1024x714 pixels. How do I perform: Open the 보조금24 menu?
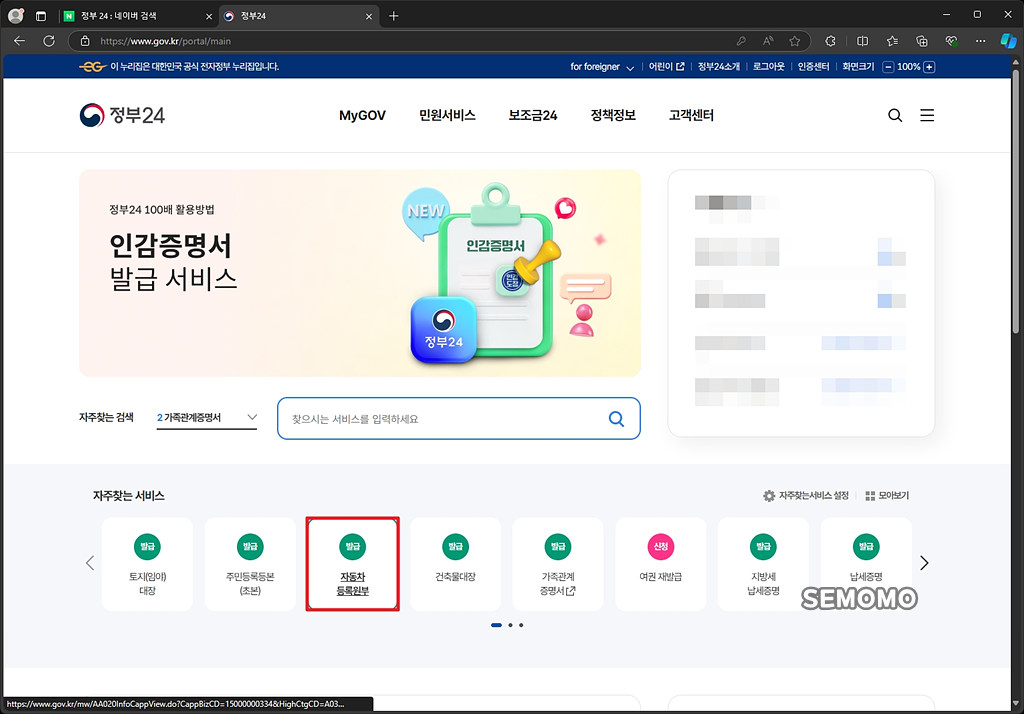coord(533,116)
